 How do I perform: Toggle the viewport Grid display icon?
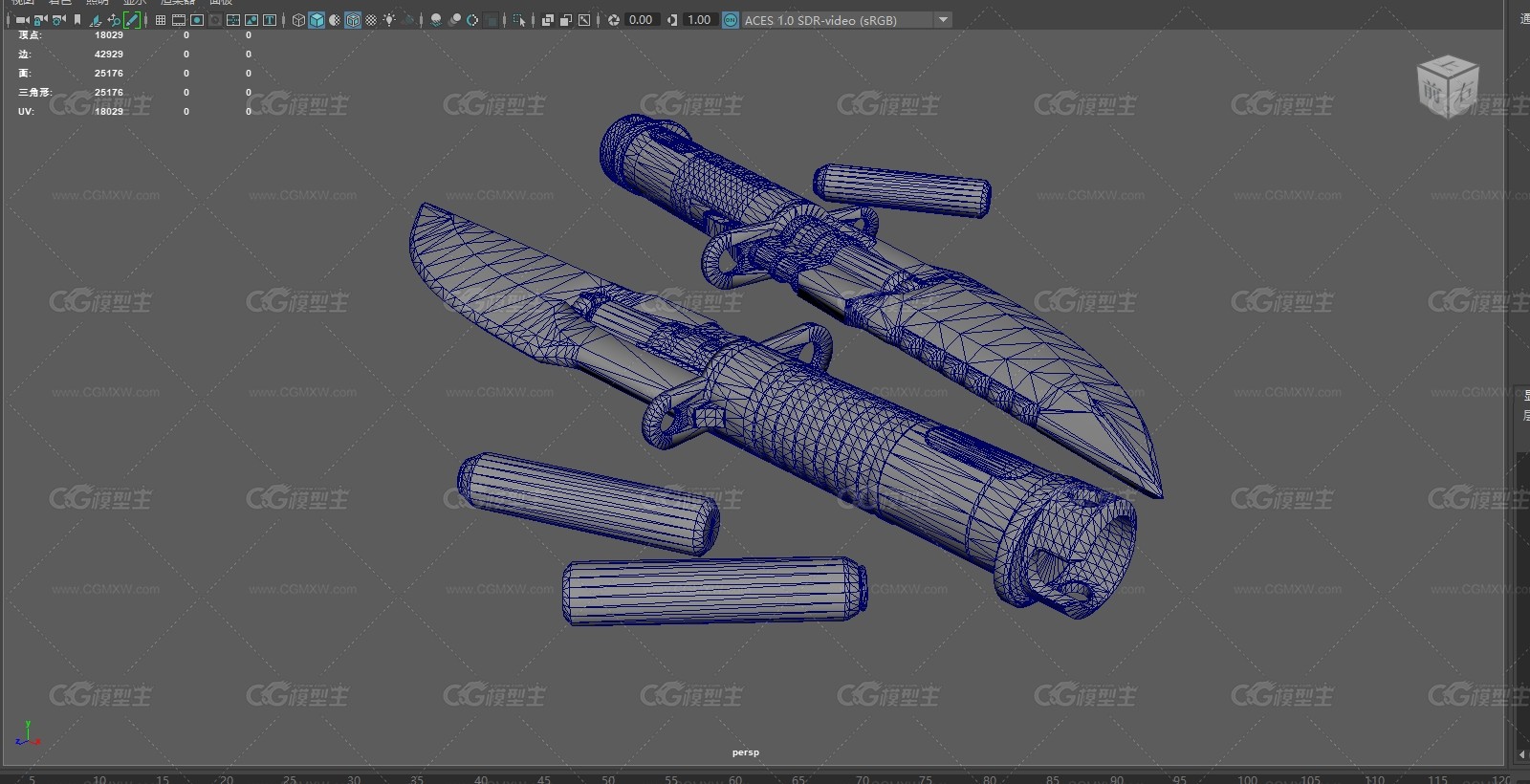[x=161, y=20]
